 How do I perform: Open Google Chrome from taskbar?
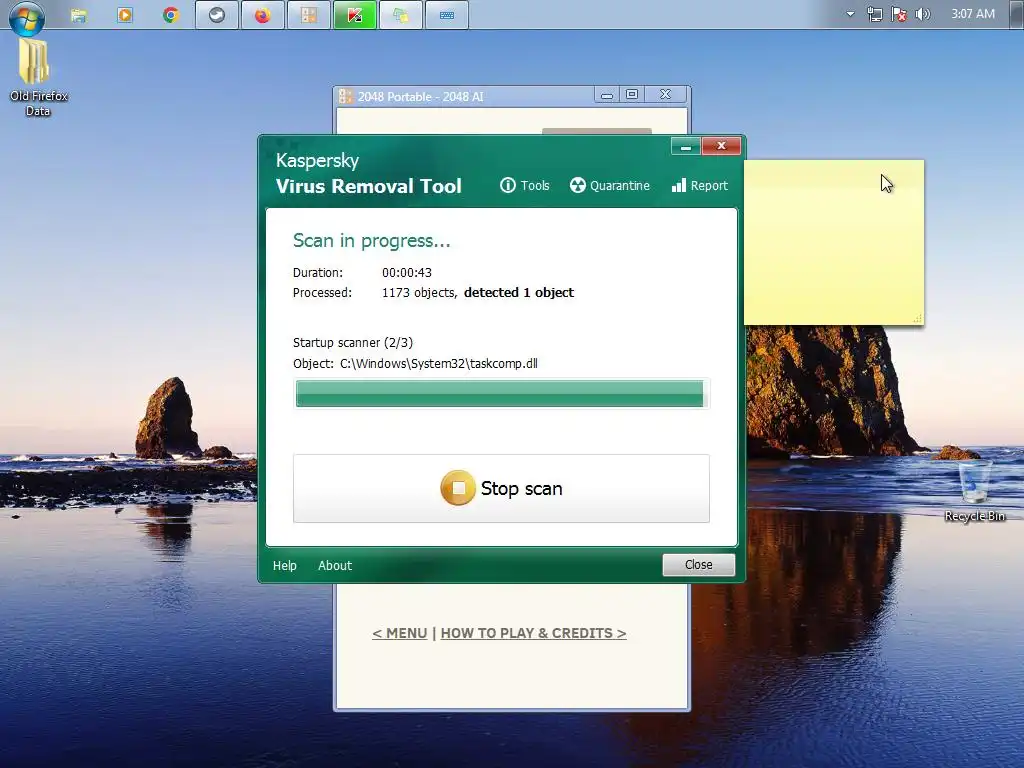[x=171, y=15]
